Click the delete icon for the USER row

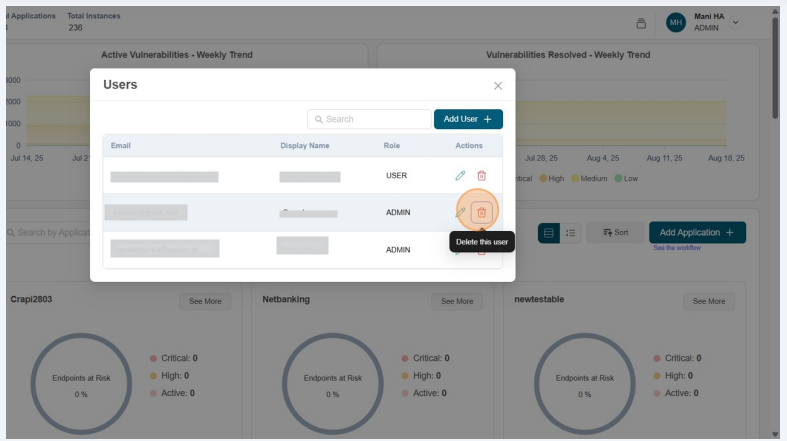481,176
